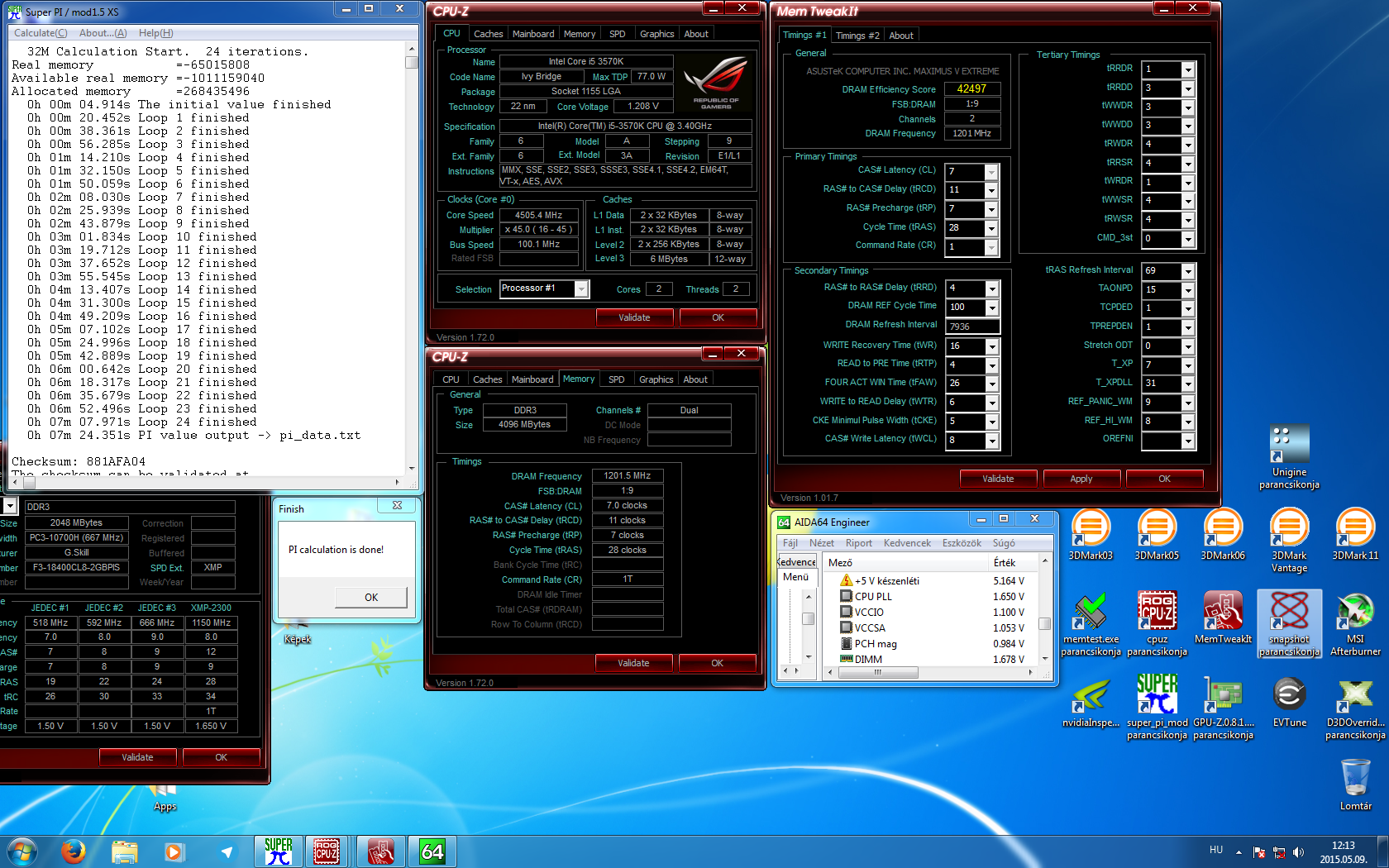Open the Riport menu in AIDA64
Image resolution: width=1389 pixels, height=868 pixels.
coord(858,543)
